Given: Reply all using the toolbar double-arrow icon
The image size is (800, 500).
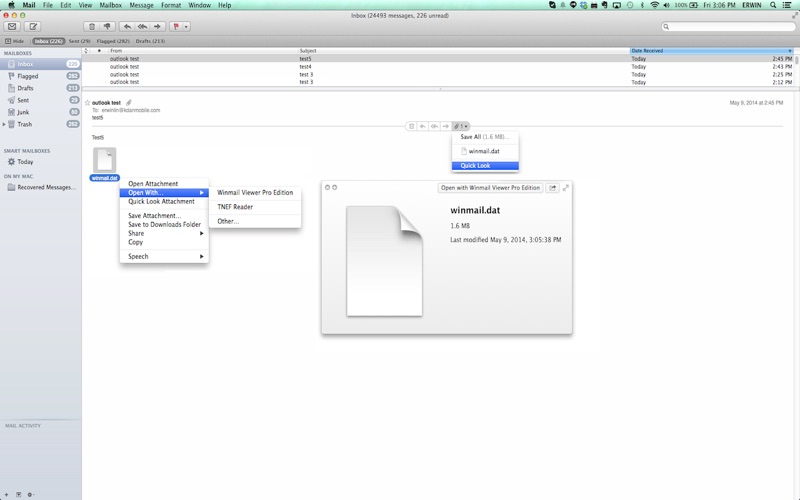Looking at the screenshot, I should pos(142,27).
